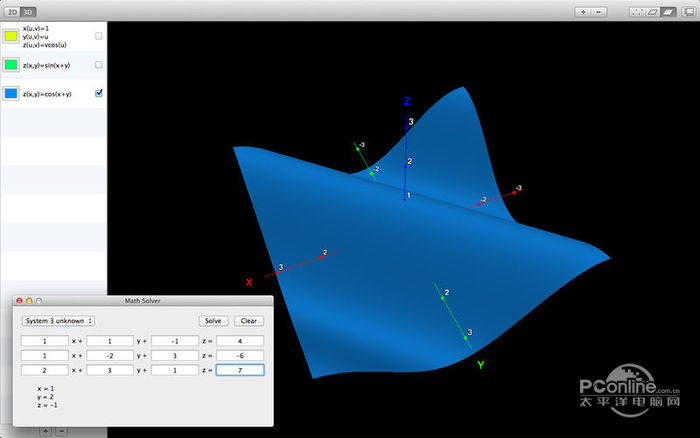
Task: Enable the parametric x(u,v)=1 surface checkbox
Action: pos(99,36)
